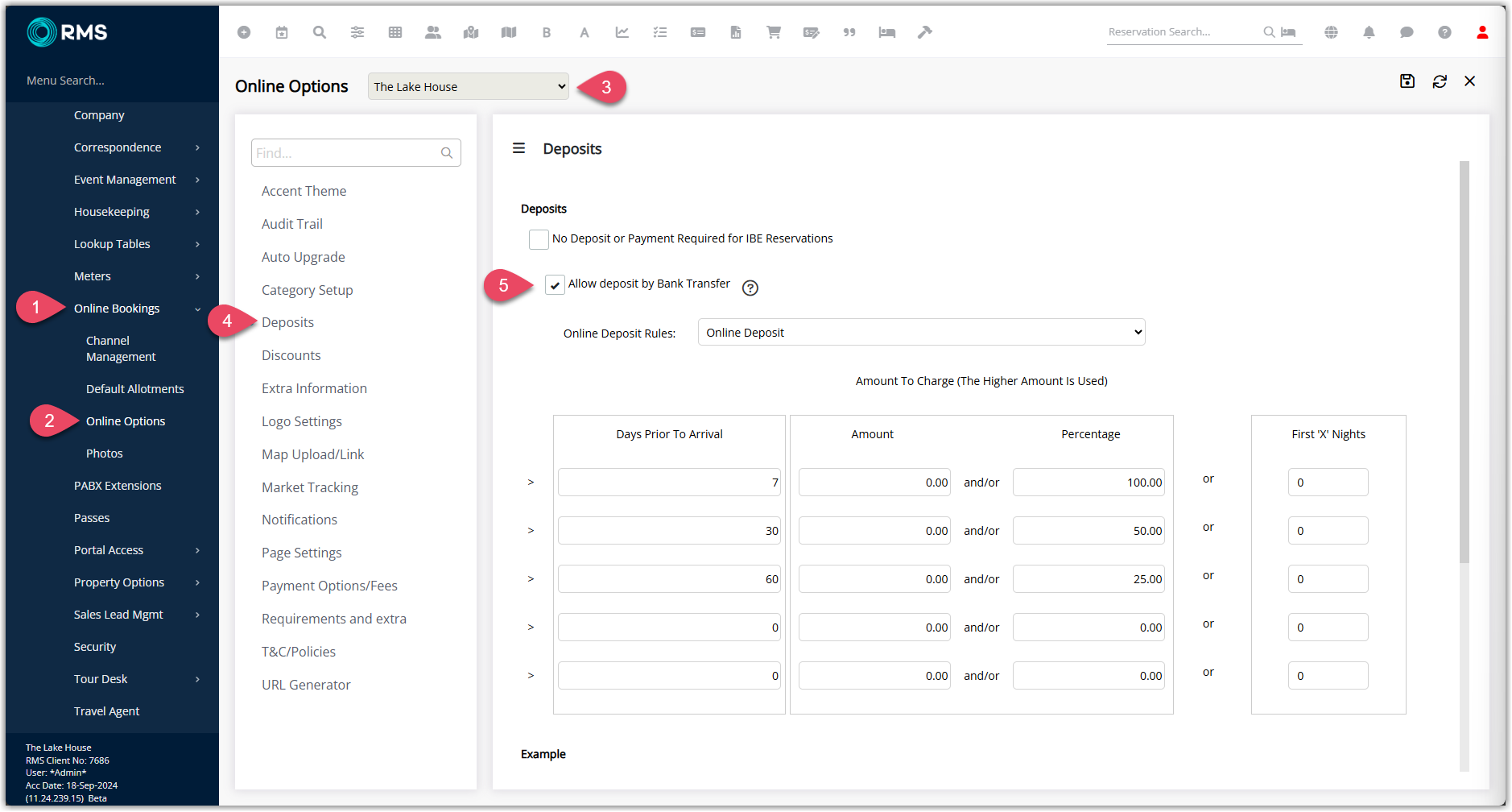The image size is (1512, 812).
Task: Open Accent Theme settings
Action: pyautogui.click(x=304, y=191)
